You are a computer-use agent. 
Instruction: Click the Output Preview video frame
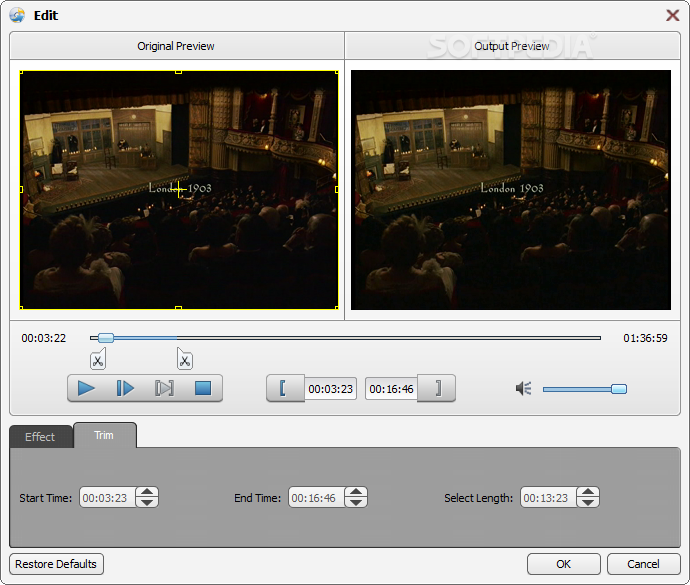pyautogui.click(x=511, y=190)
